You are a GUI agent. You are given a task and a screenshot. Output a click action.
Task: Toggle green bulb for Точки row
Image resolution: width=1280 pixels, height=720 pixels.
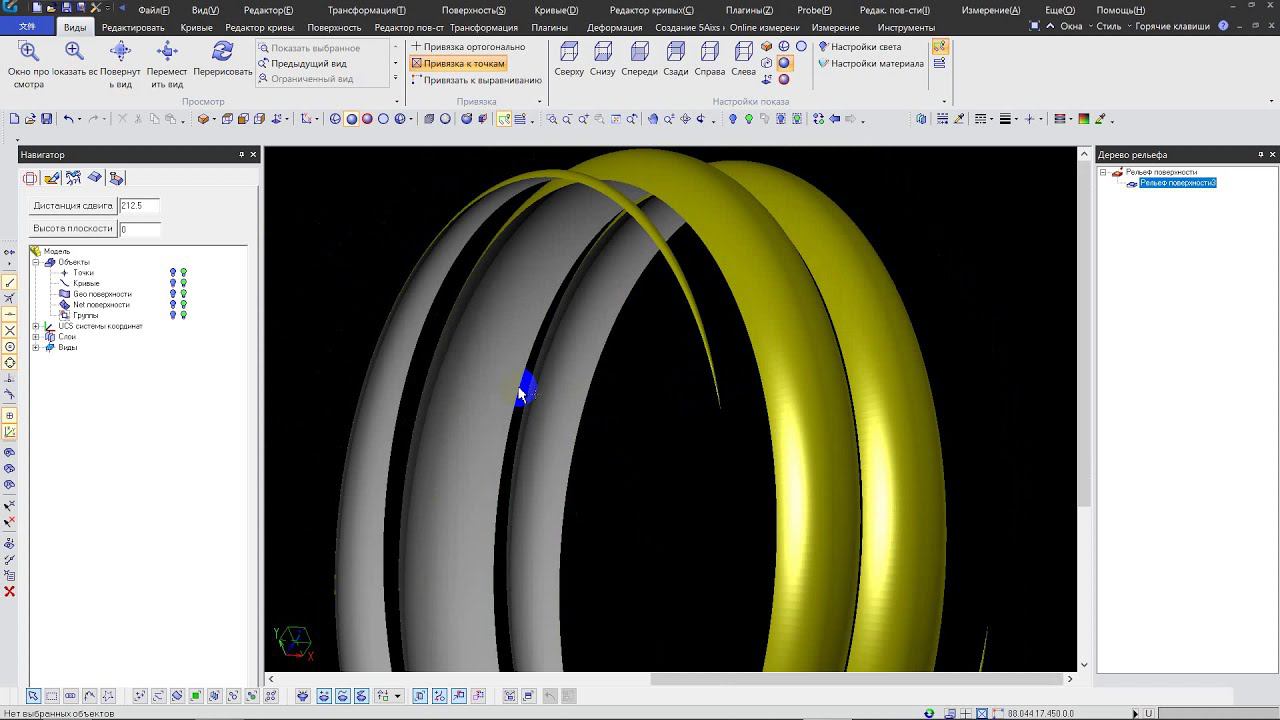click(x=184, y=273)
